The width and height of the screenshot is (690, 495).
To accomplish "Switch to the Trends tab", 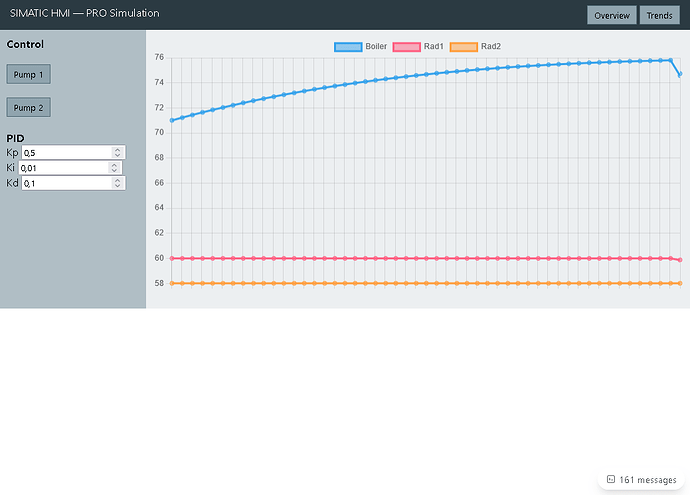I will 659,15.
